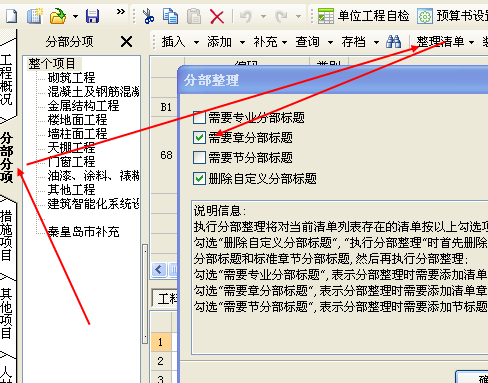Screen dimensions: 488x383
Task: Select 混凝土及钢筋混凝土 tree node
Action: point(93,91)
